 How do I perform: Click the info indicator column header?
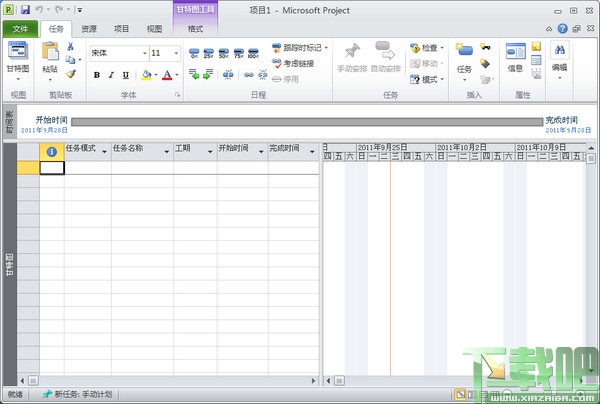point(52,152)
